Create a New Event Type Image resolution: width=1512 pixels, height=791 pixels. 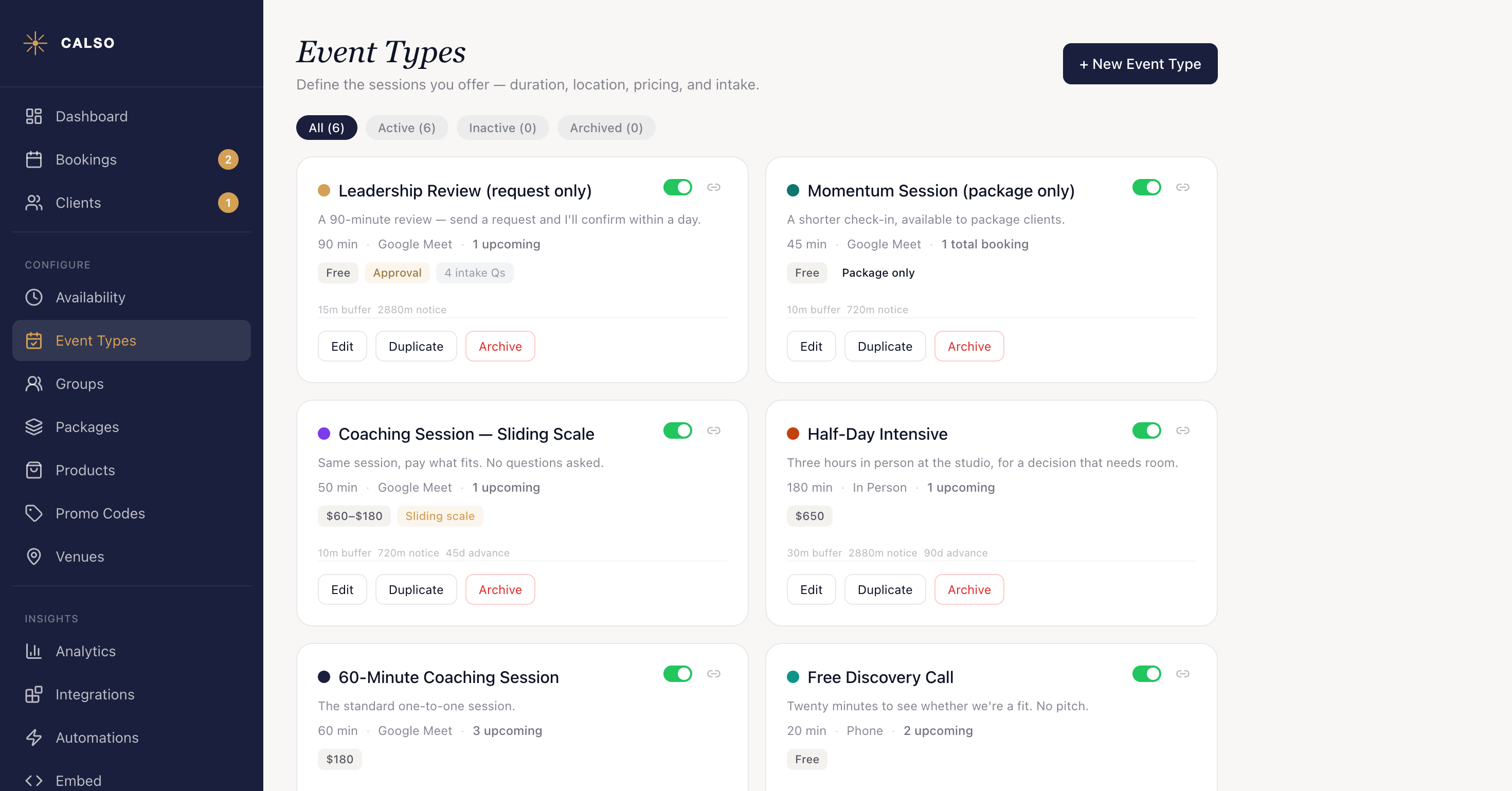pyautogui.click(x=1140, y=63)
